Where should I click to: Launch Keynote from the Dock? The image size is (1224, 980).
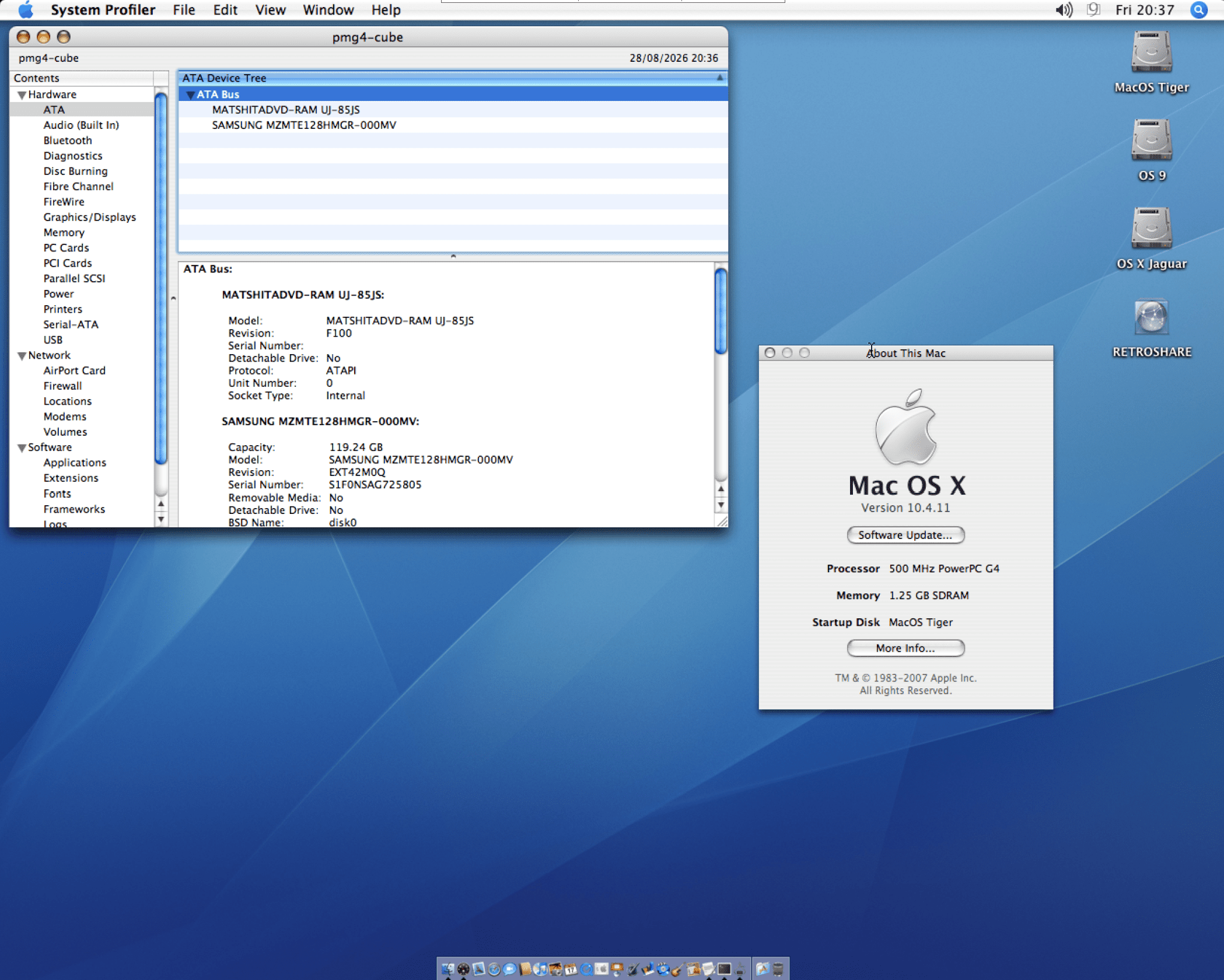tap(617, 969)
